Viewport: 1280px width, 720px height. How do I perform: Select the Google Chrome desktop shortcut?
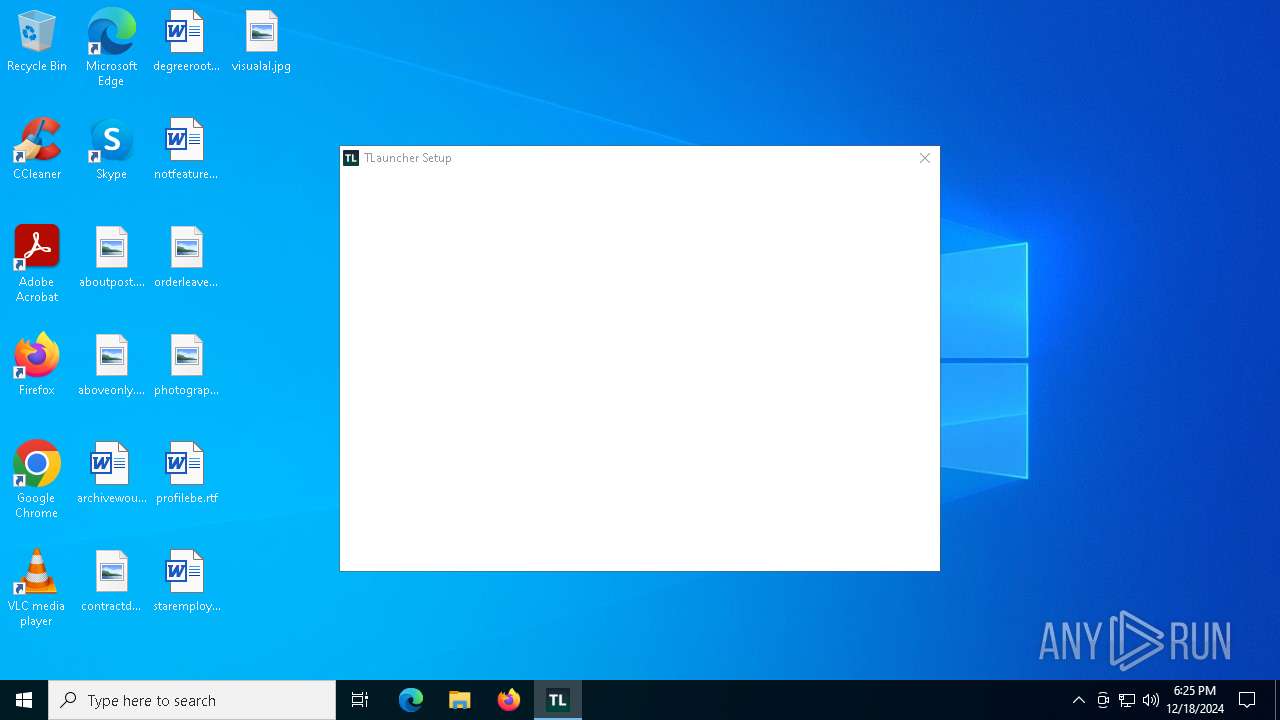37,480
